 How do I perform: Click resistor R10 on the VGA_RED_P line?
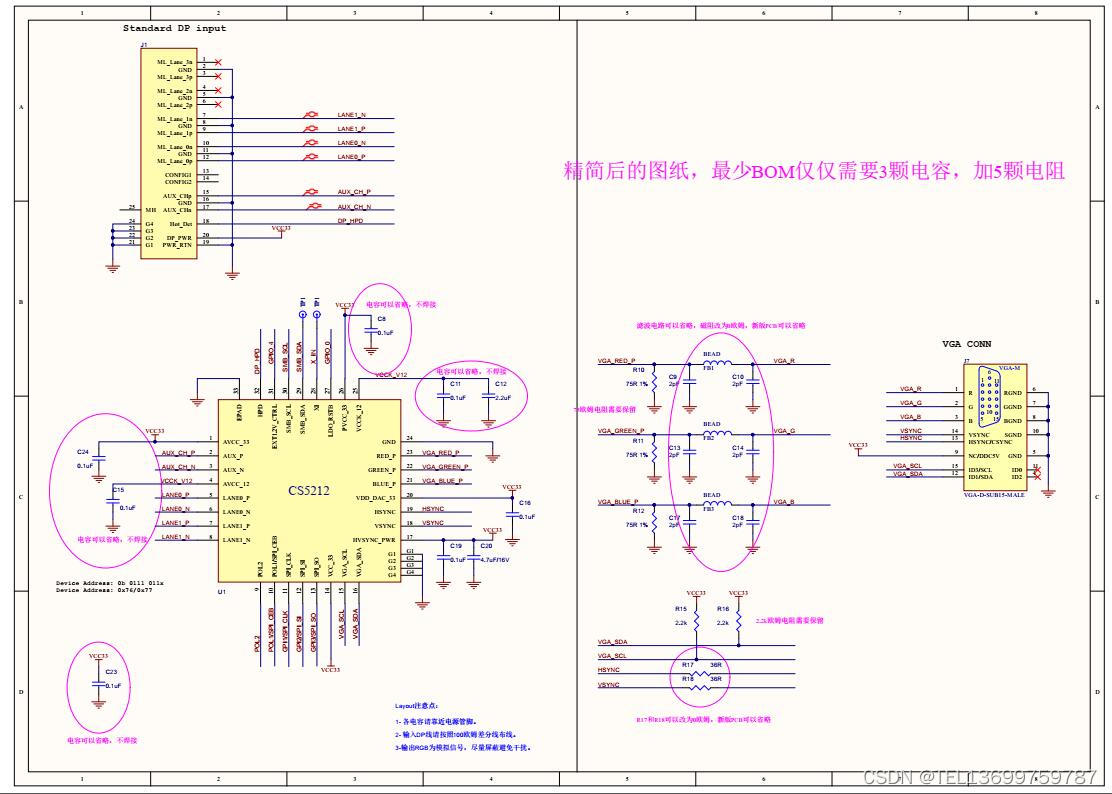654,383
